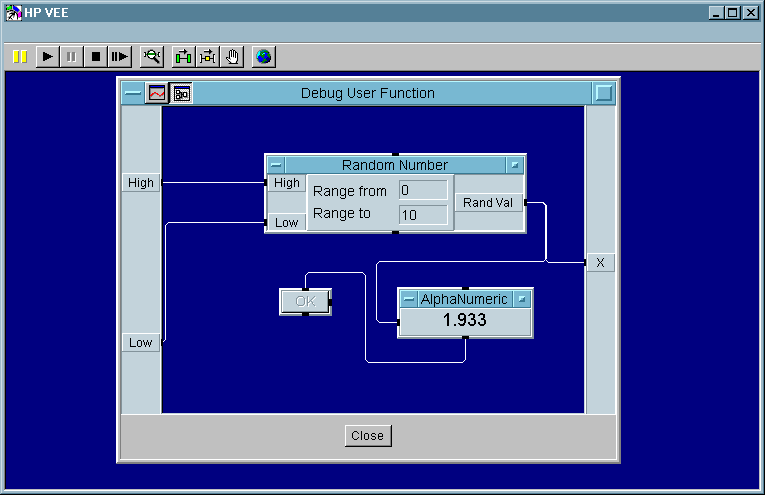Click the Step Into execution button
This screenshot has height=495, width=765.
[120, 57]
